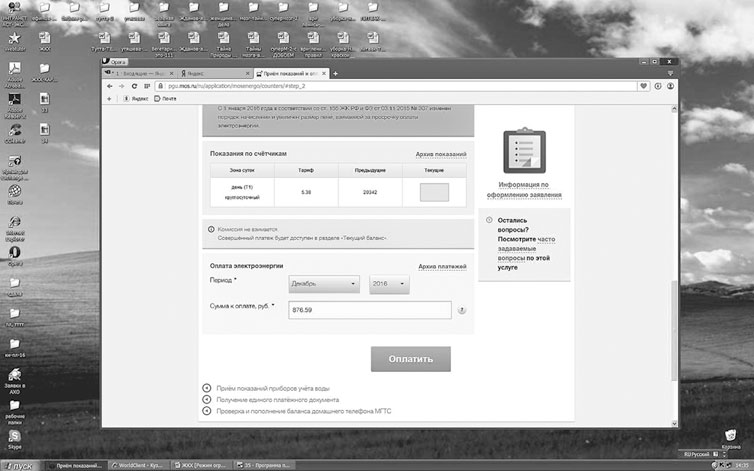Viewport: 754px width, 471px height.
Task: Select the star-shaped desktop shortcut icon
Action: 15,41
